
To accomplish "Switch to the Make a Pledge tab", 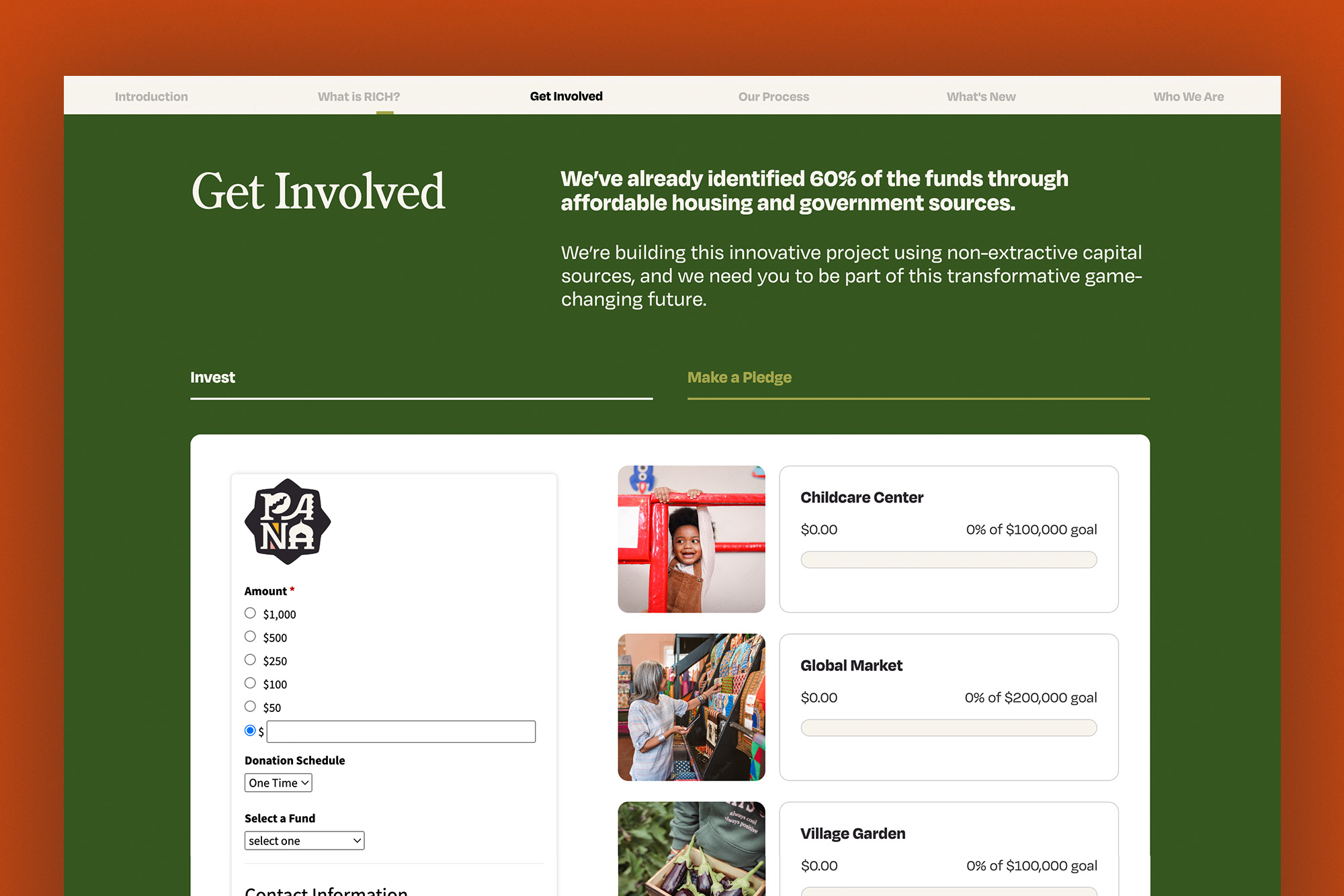I will click(x=739, y=377).
